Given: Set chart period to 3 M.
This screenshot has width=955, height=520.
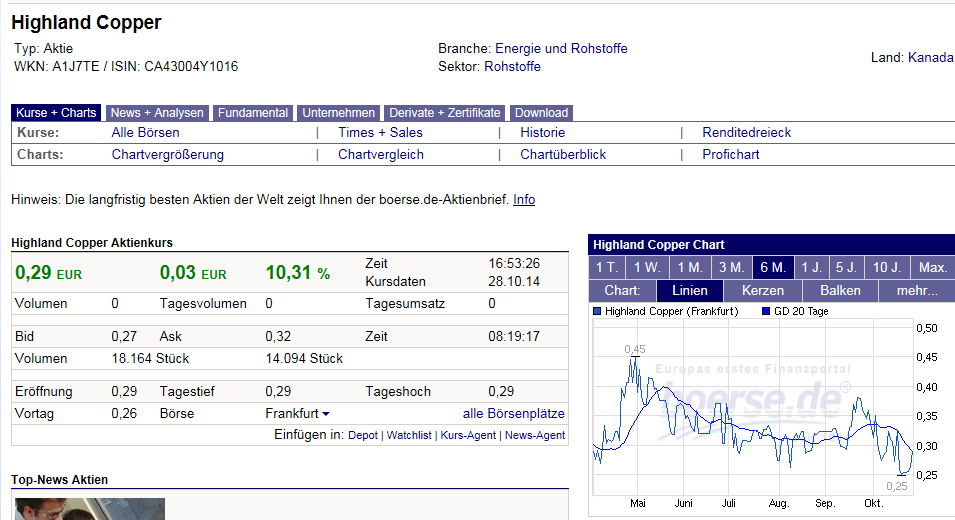Looking at the screenshot, I should [731, 267].
